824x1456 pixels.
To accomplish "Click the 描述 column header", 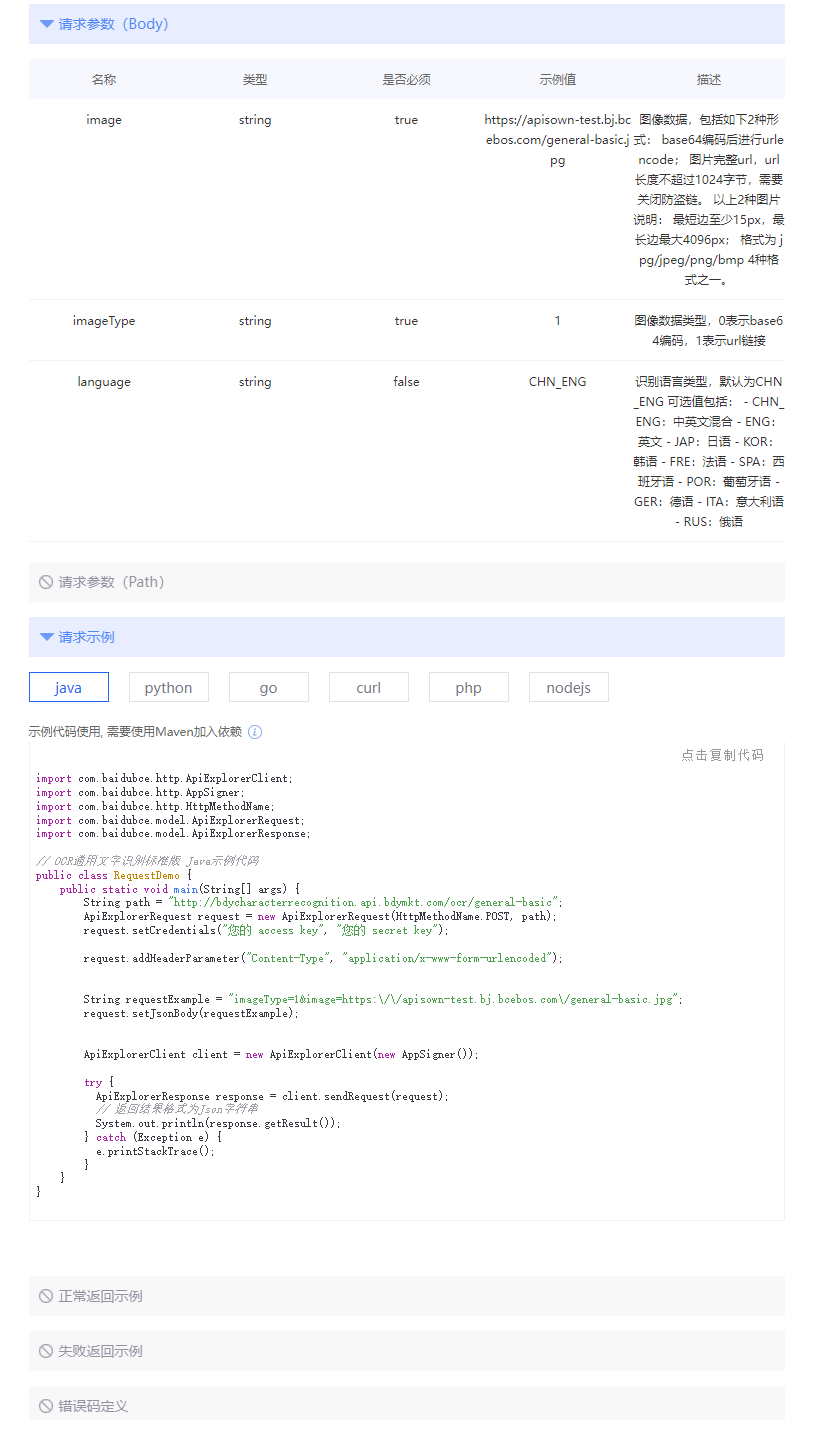I will coord(709,80).
